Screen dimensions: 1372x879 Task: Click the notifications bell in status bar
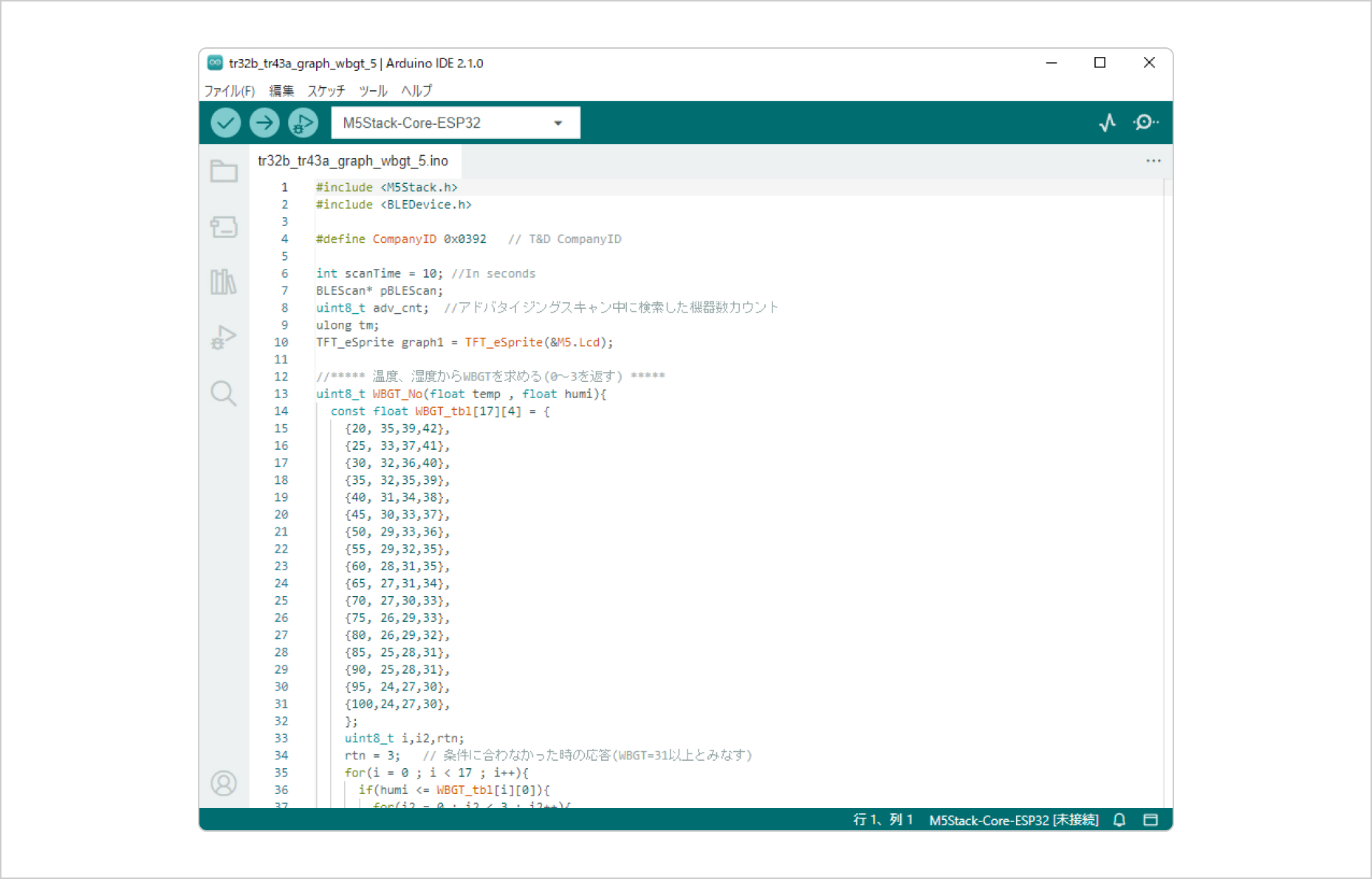[1119, 820]
